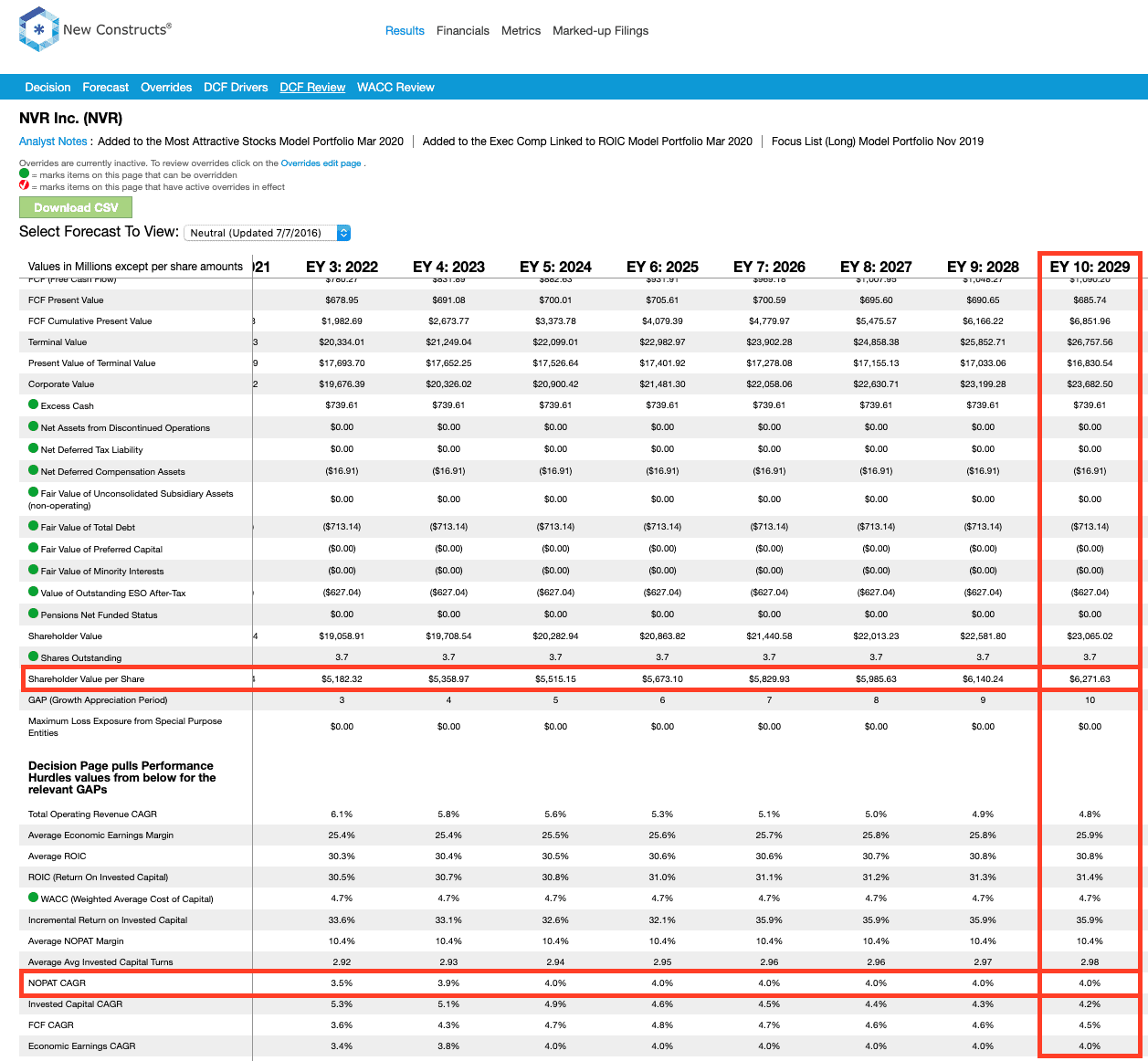Open the DCF Drivers page
This screenshot has width=1148, height=1061.
(236, 88)
